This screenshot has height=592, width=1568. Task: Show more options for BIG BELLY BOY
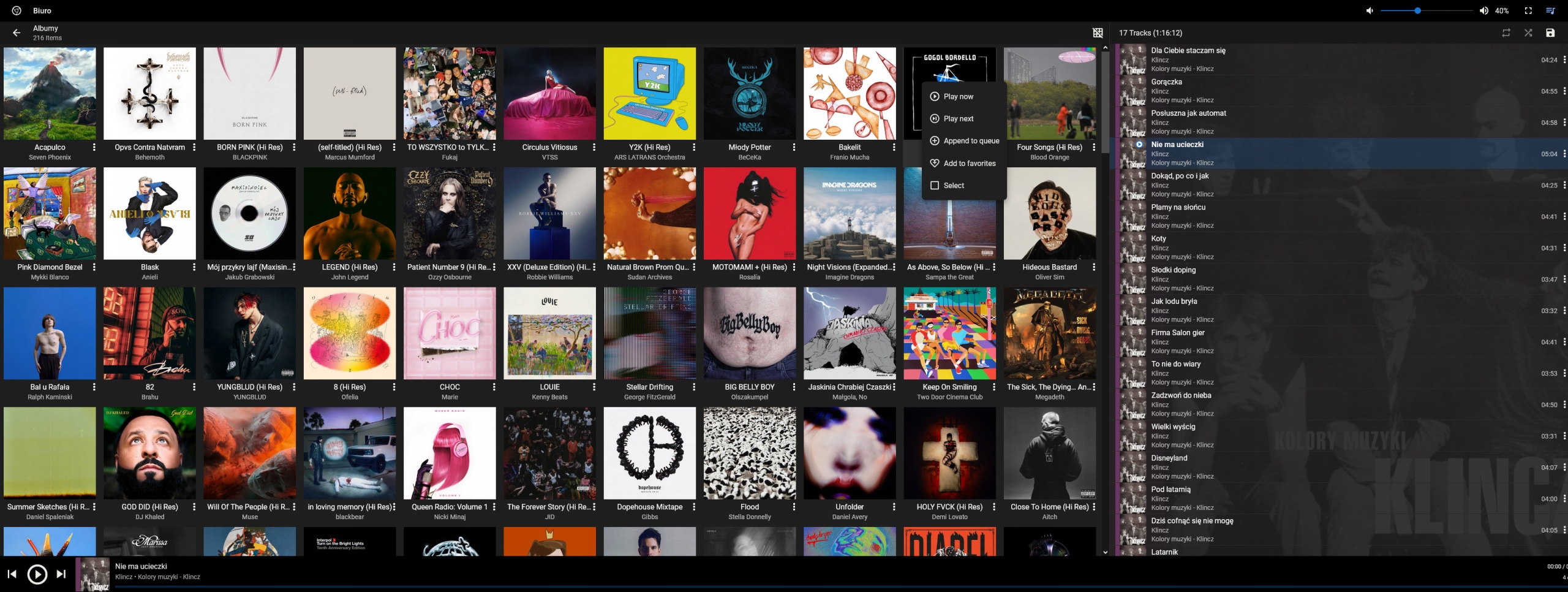(x=794, y=387)
